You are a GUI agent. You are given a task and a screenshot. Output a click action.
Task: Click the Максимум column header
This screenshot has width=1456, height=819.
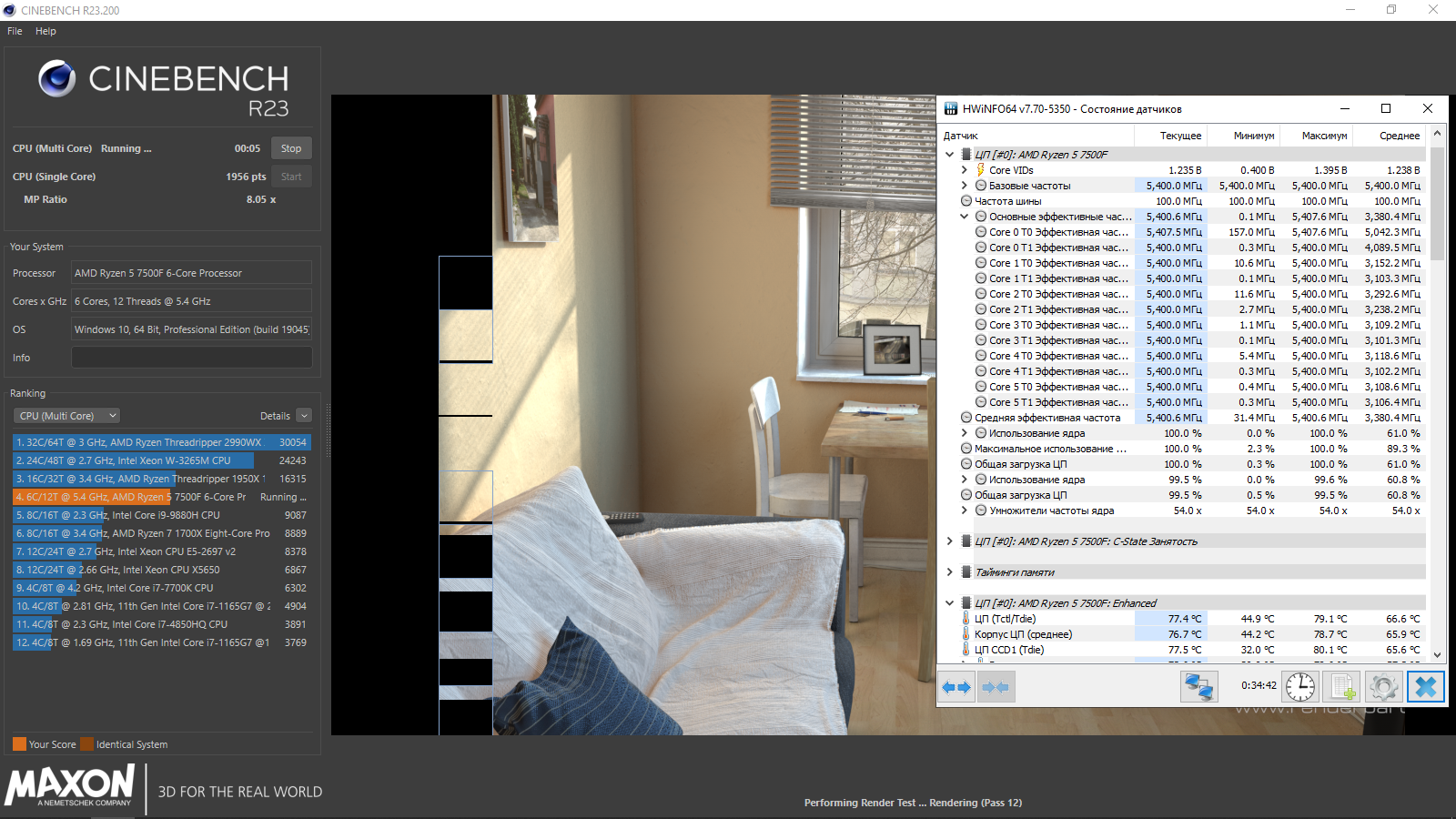[1317, 136]
